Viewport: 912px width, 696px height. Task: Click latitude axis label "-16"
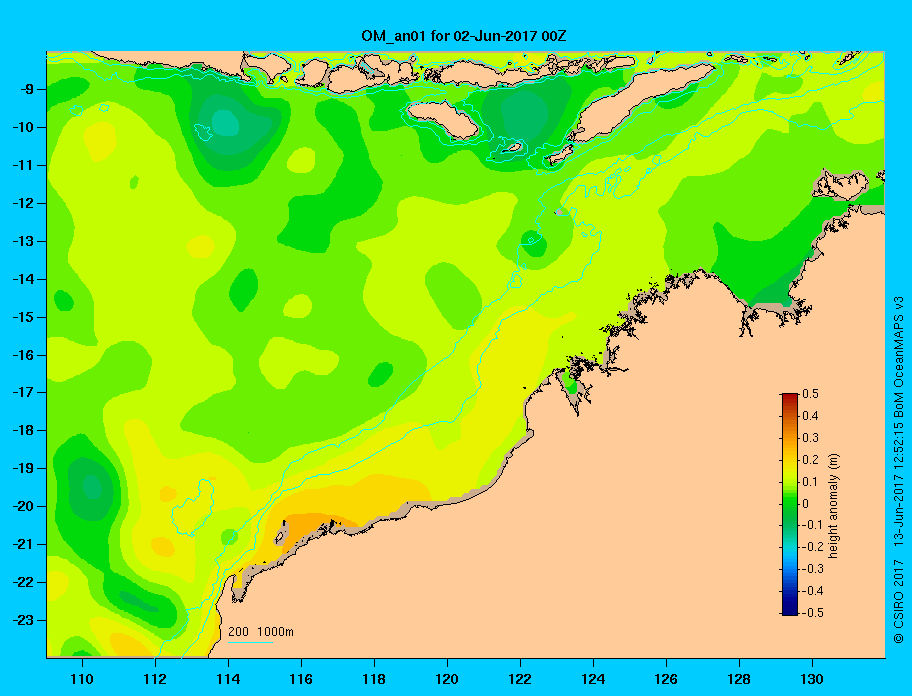pos(22,355)
